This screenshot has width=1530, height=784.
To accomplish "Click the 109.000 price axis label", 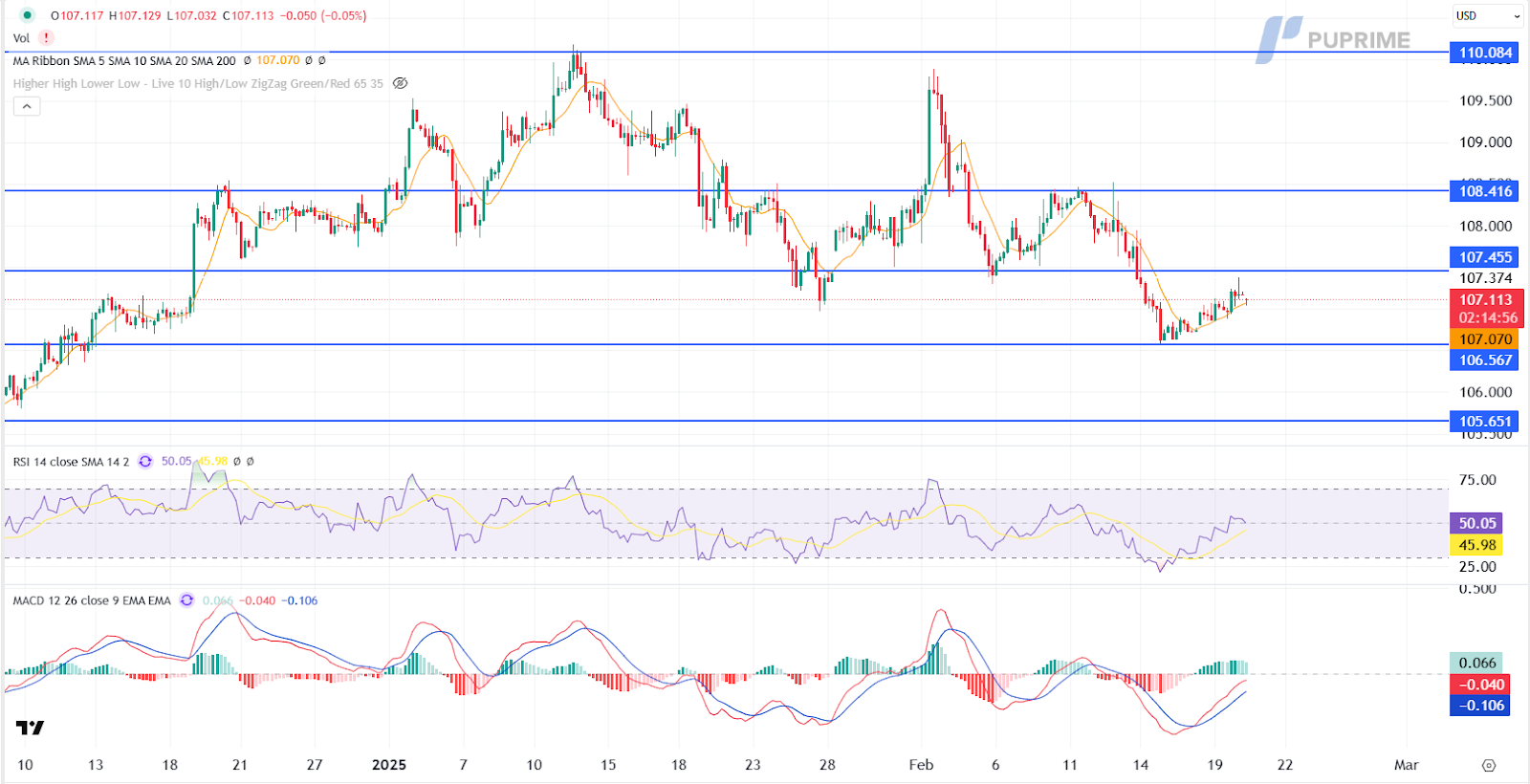I will coord(1485,142).
